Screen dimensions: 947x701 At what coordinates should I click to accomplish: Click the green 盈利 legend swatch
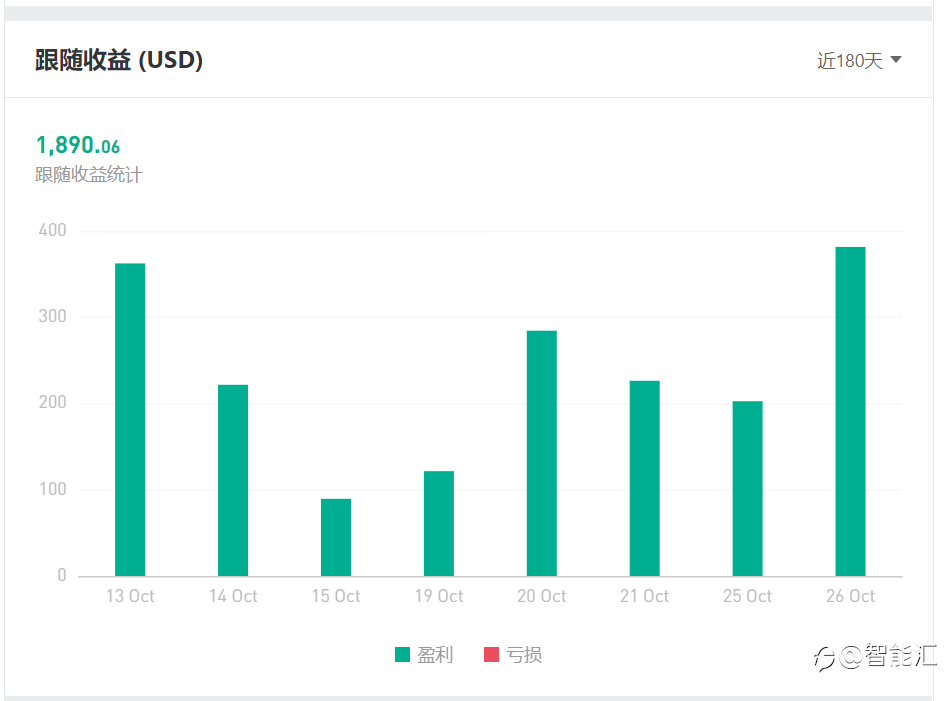tap(403, 655)
